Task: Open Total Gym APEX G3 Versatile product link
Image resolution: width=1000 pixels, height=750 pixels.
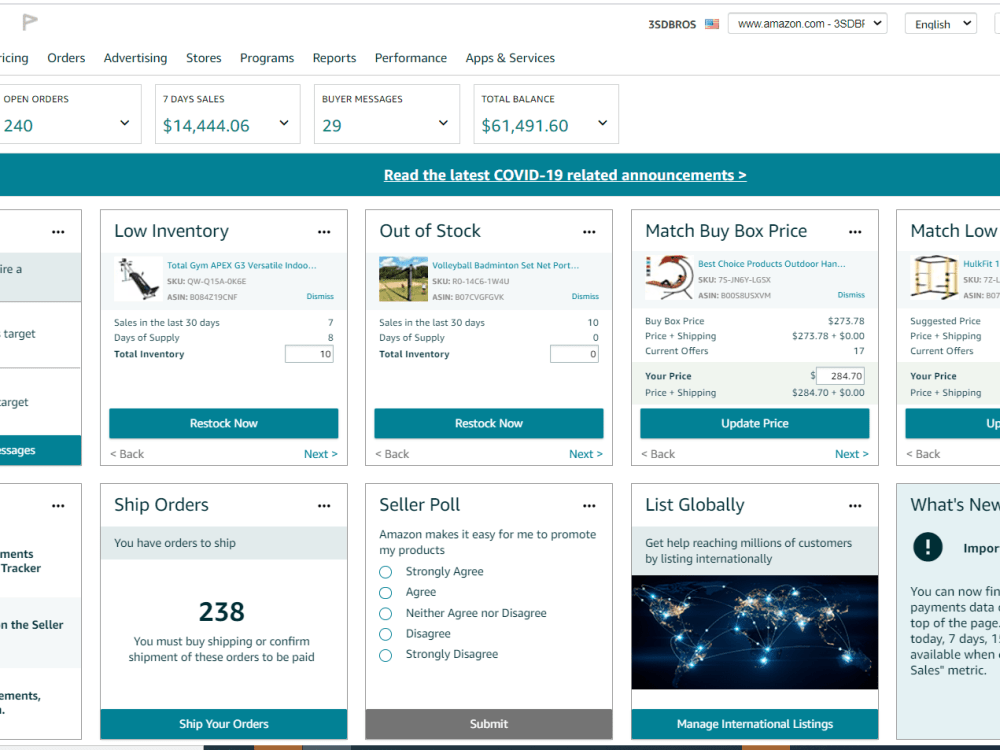Action: [242, 265]
